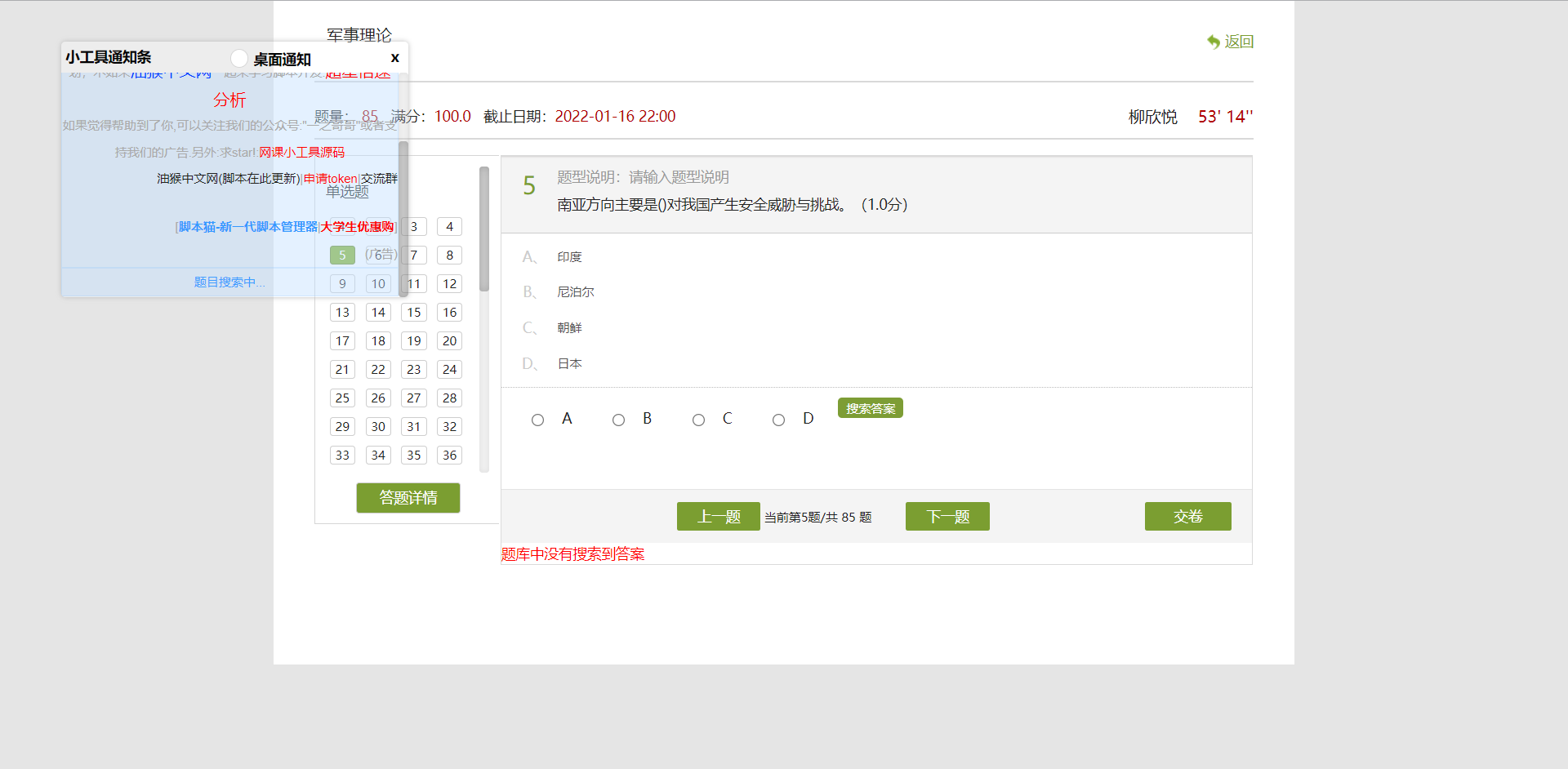Open the 交流群 link
Screen dimensions: 1568x769
click(379, 179)
